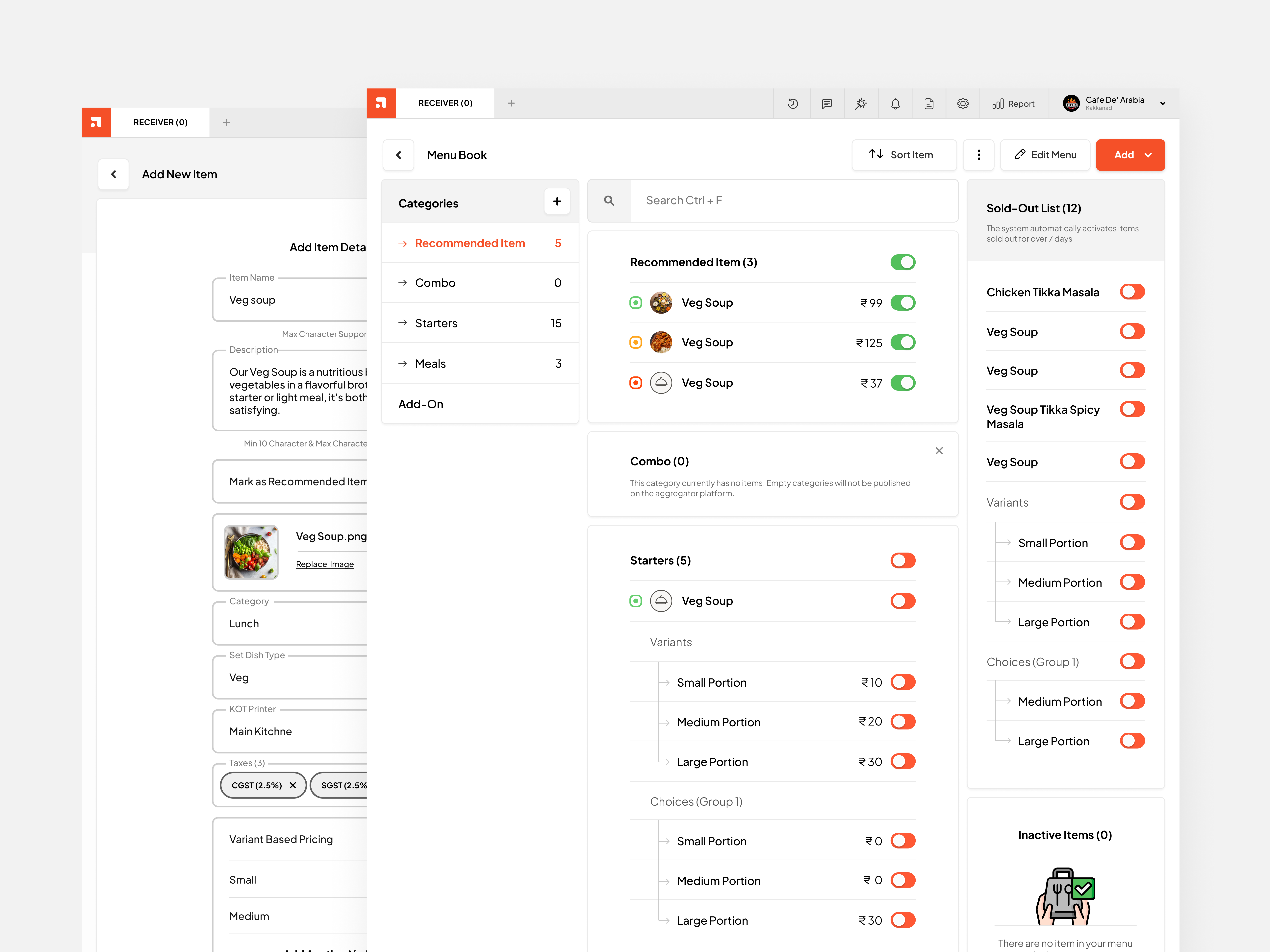Click the search magnifier icon

click(x=609, y=201)
